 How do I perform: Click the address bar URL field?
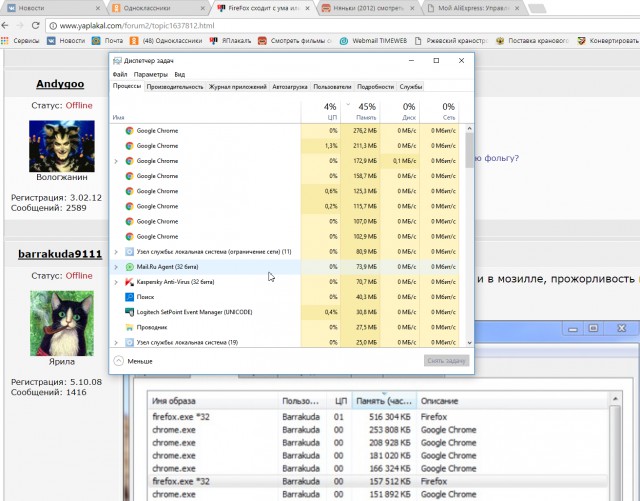click(343, 26)
